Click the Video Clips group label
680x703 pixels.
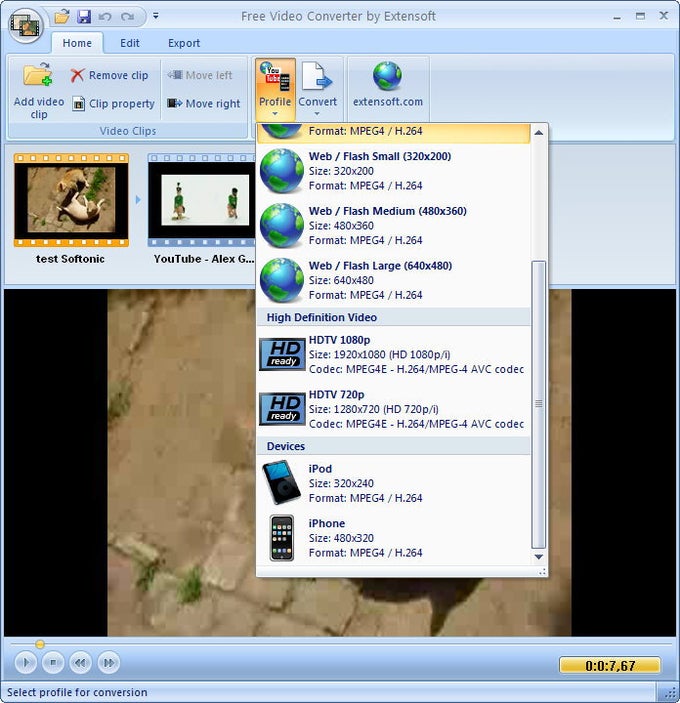[x=128, y=131]
